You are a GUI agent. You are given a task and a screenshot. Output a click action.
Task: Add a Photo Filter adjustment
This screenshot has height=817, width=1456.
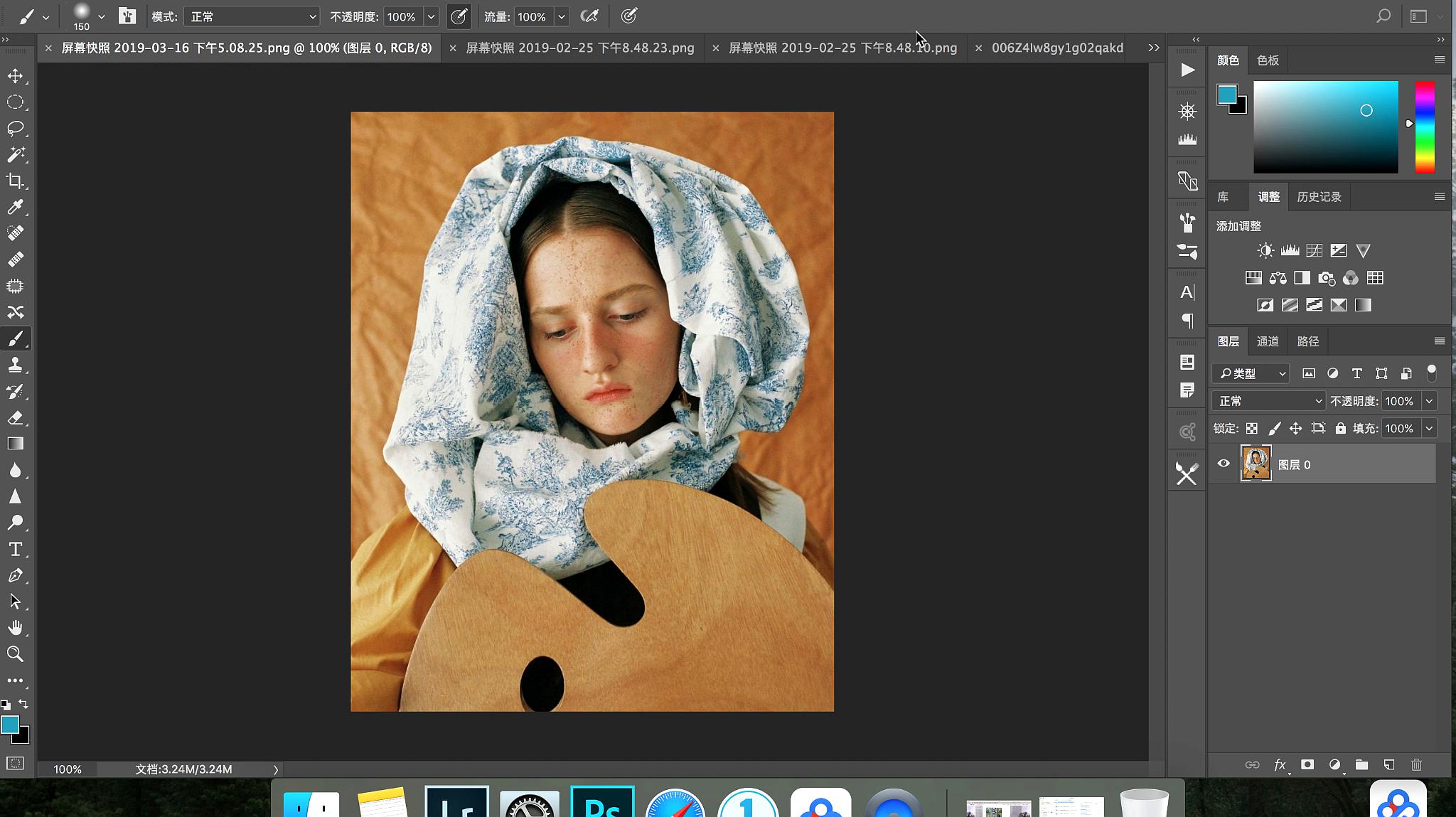[x=1327, y=278]
